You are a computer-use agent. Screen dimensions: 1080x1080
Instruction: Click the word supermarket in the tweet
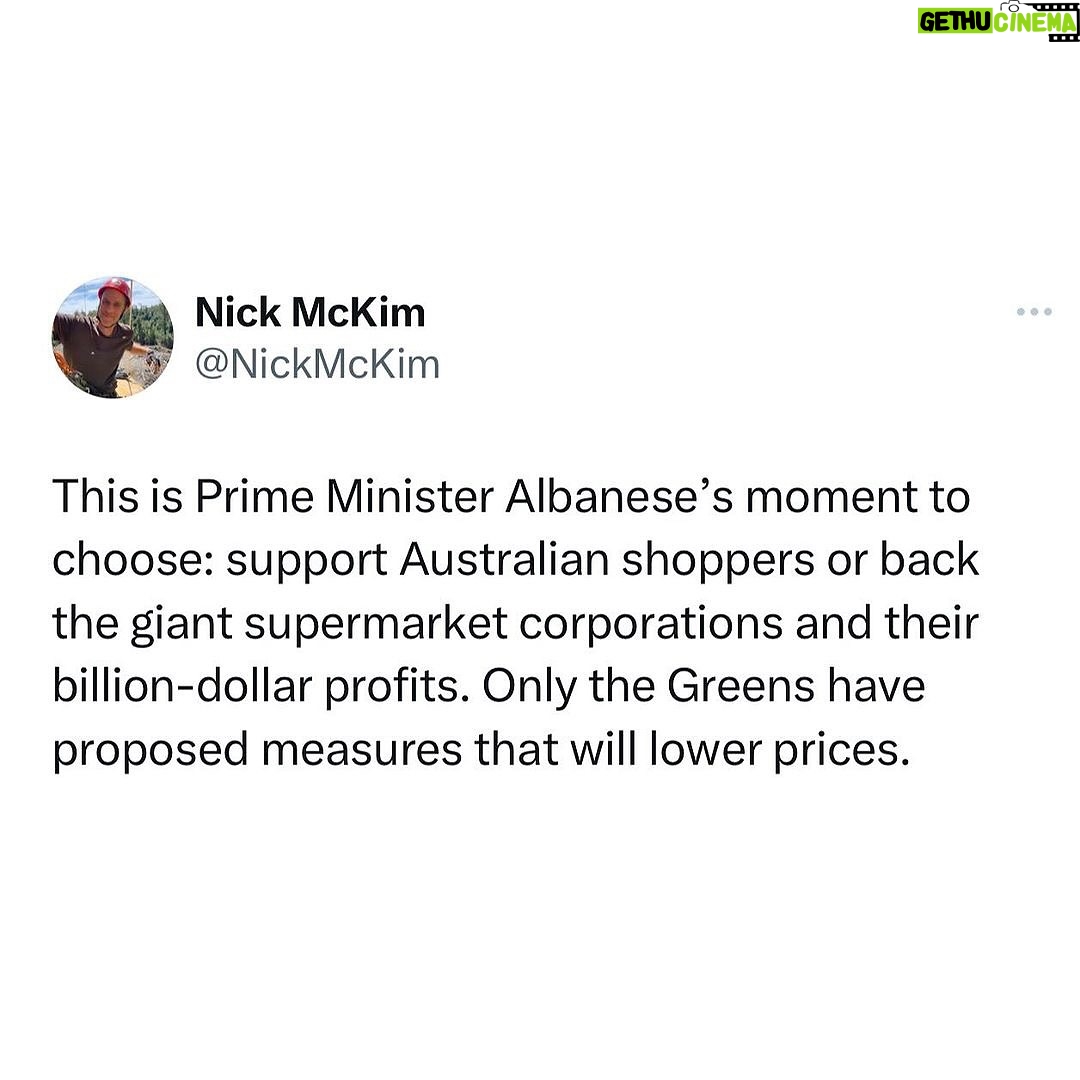[x=375, y=624]
